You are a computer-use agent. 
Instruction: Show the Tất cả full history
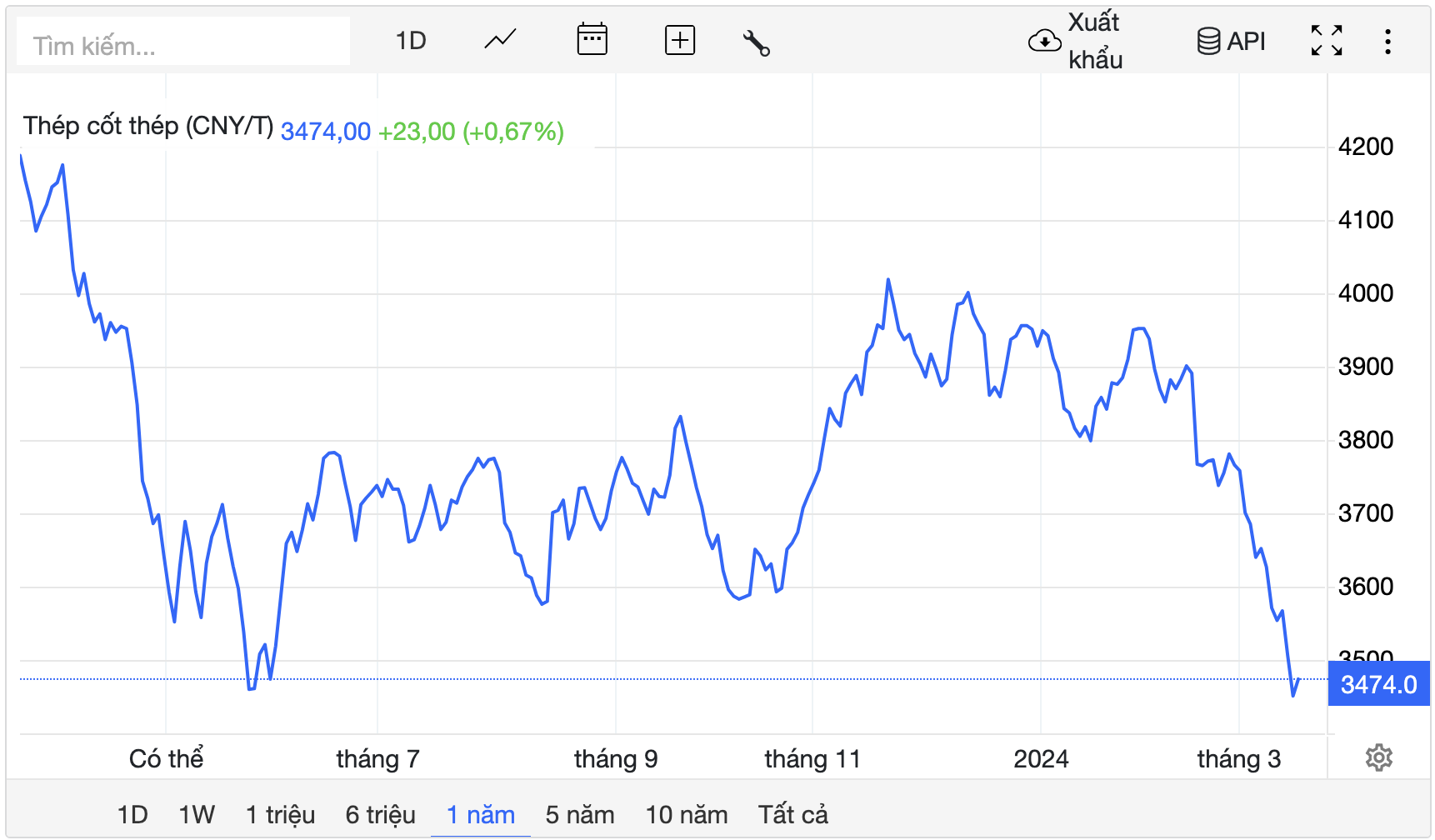point(793,814)
